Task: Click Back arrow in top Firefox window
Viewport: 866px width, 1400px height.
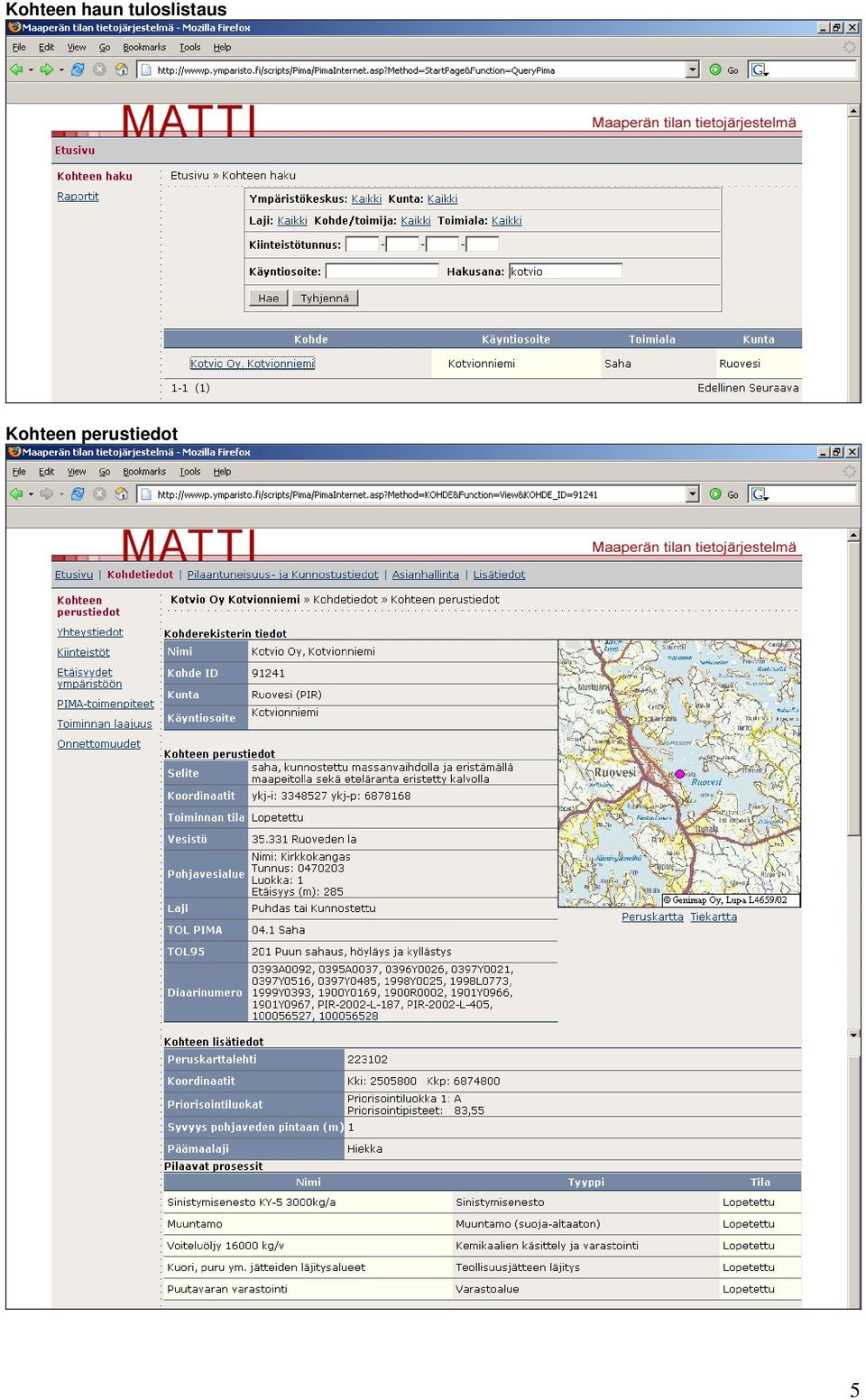Action: click(16, 69)
